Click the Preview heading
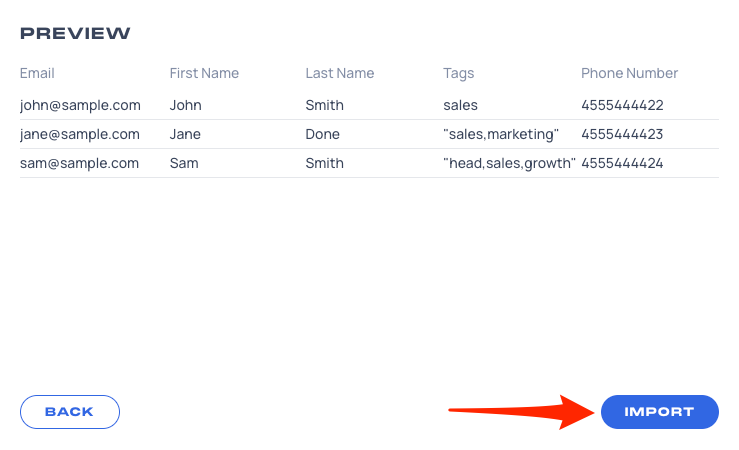Viewport: 739px width, 450px height. point(75,33)
